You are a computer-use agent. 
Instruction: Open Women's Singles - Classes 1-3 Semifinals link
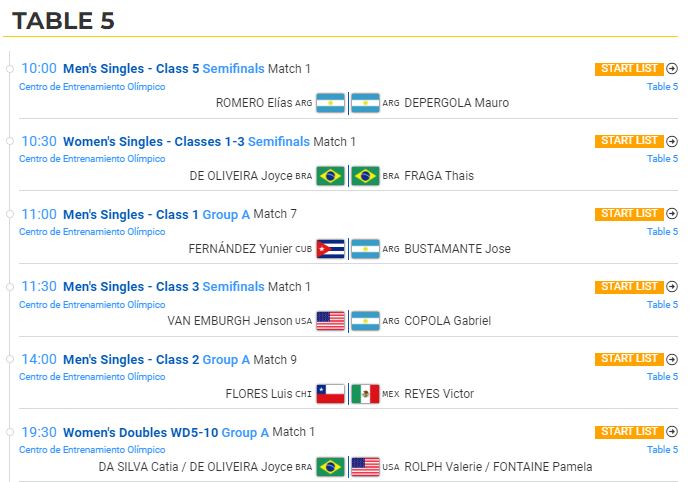point(186,142)
